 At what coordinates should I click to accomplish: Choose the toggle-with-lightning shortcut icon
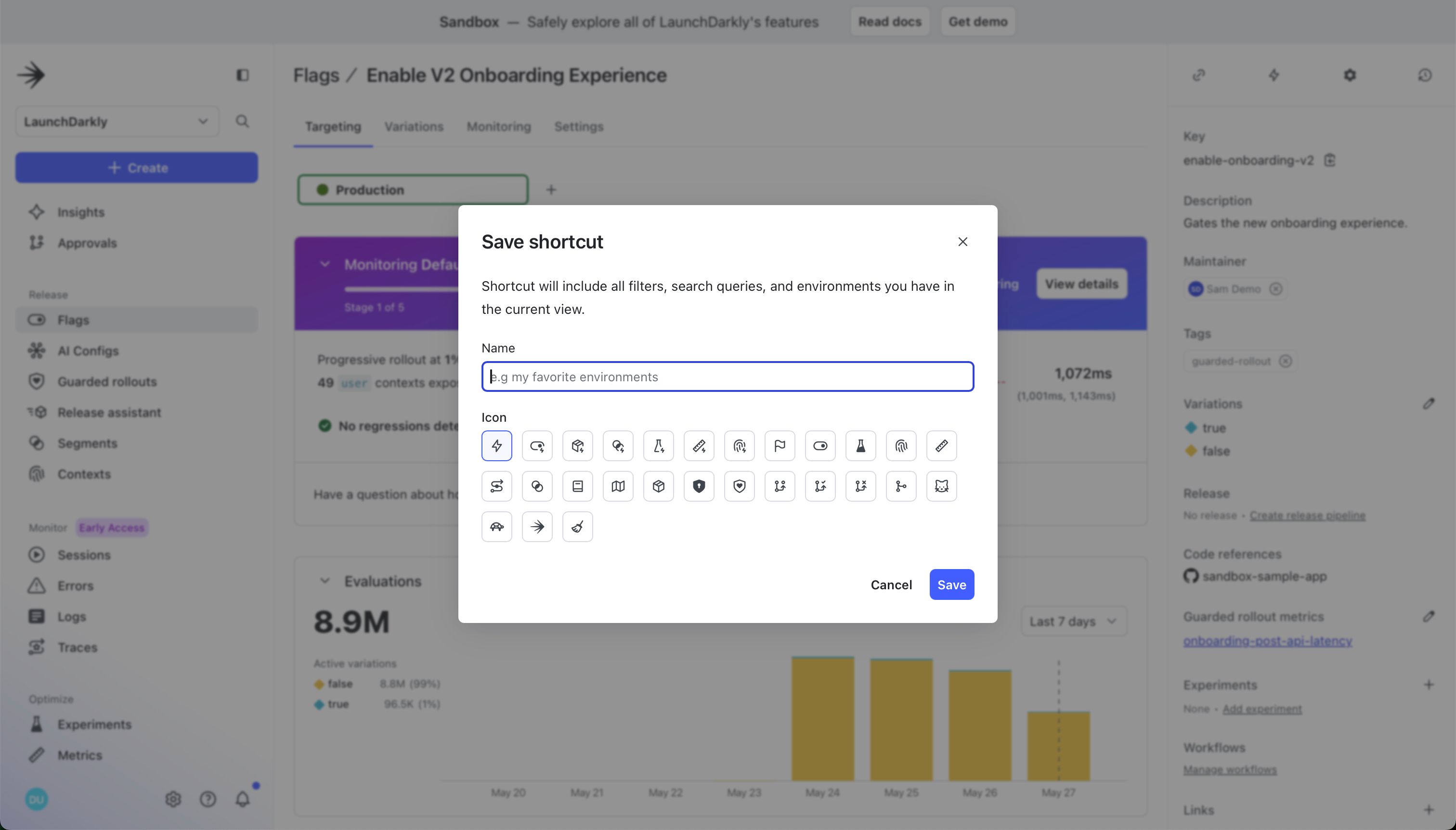(x=537, y=446)
